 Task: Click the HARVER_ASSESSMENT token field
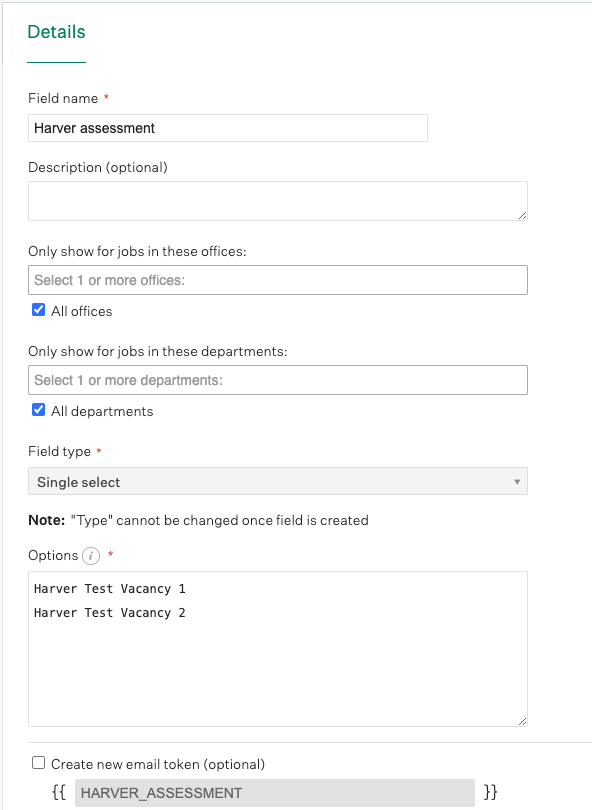coord(275,793)
